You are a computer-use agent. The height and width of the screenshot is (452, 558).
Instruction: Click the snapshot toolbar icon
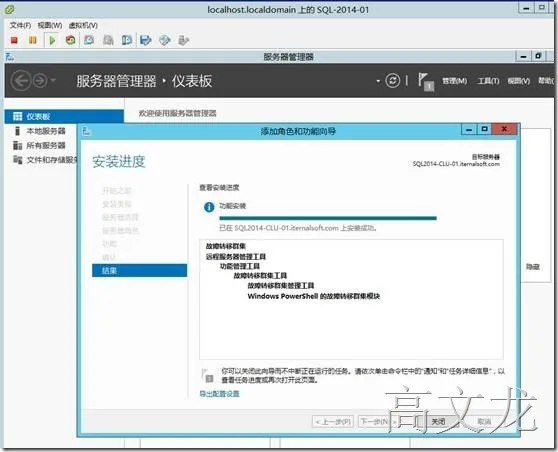point(89,40)
